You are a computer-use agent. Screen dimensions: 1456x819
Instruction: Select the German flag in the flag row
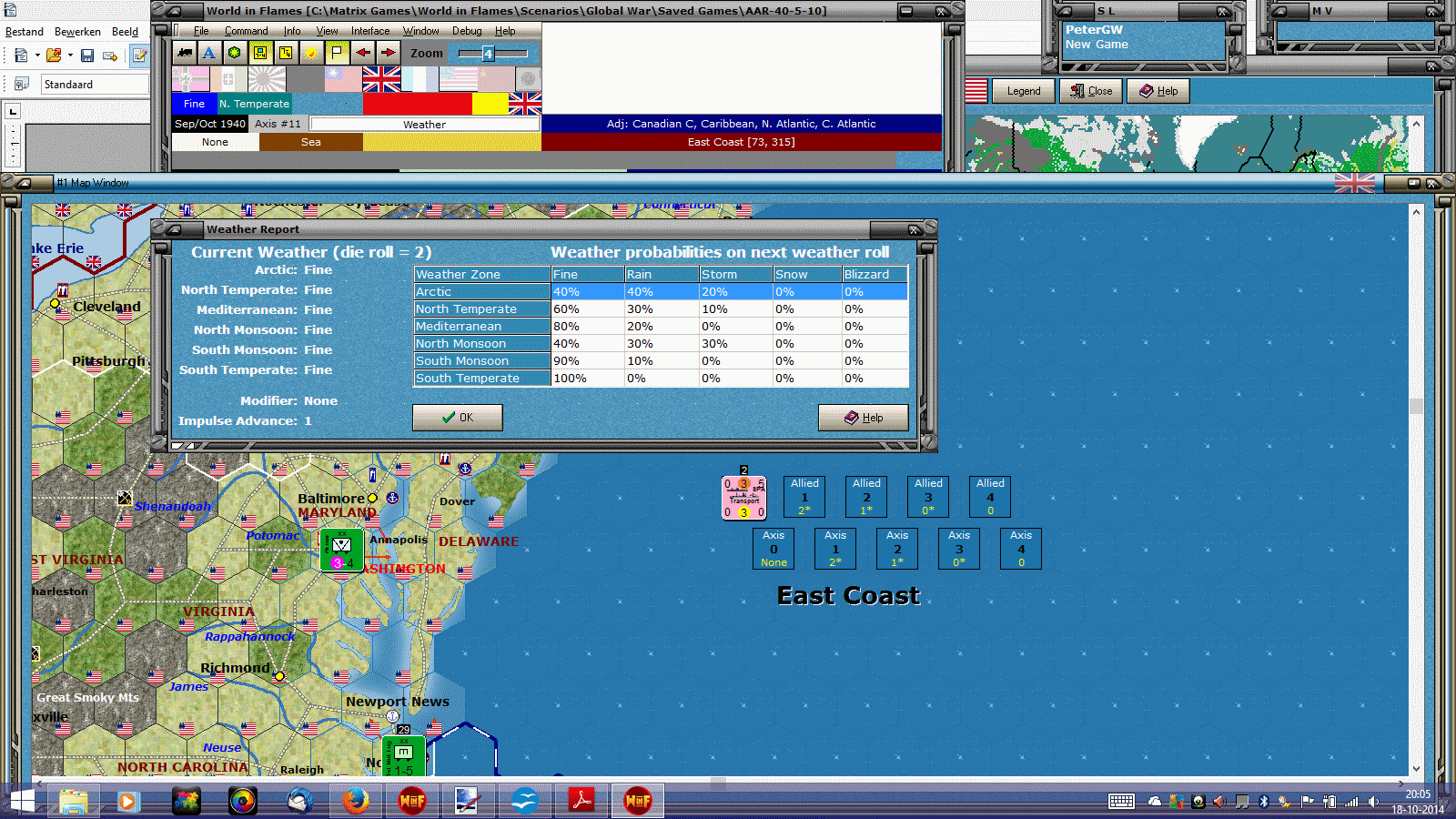click(190, 79)
